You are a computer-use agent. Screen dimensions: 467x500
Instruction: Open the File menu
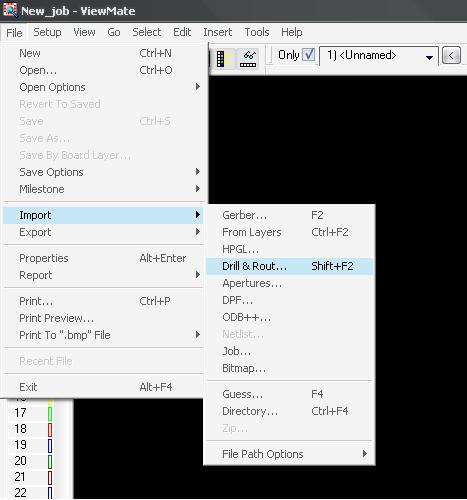[14, 33]
